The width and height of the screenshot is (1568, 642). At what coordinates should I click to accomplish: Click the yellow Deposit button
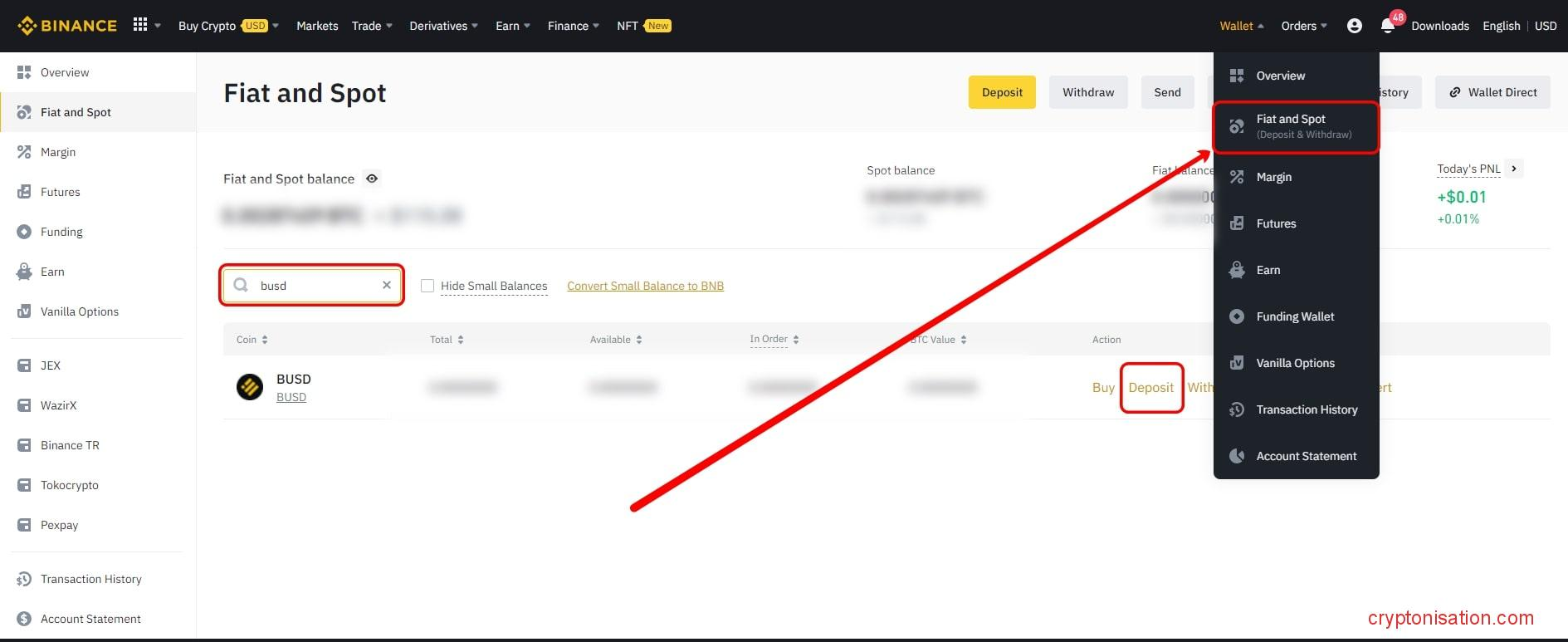point(1002,92)
